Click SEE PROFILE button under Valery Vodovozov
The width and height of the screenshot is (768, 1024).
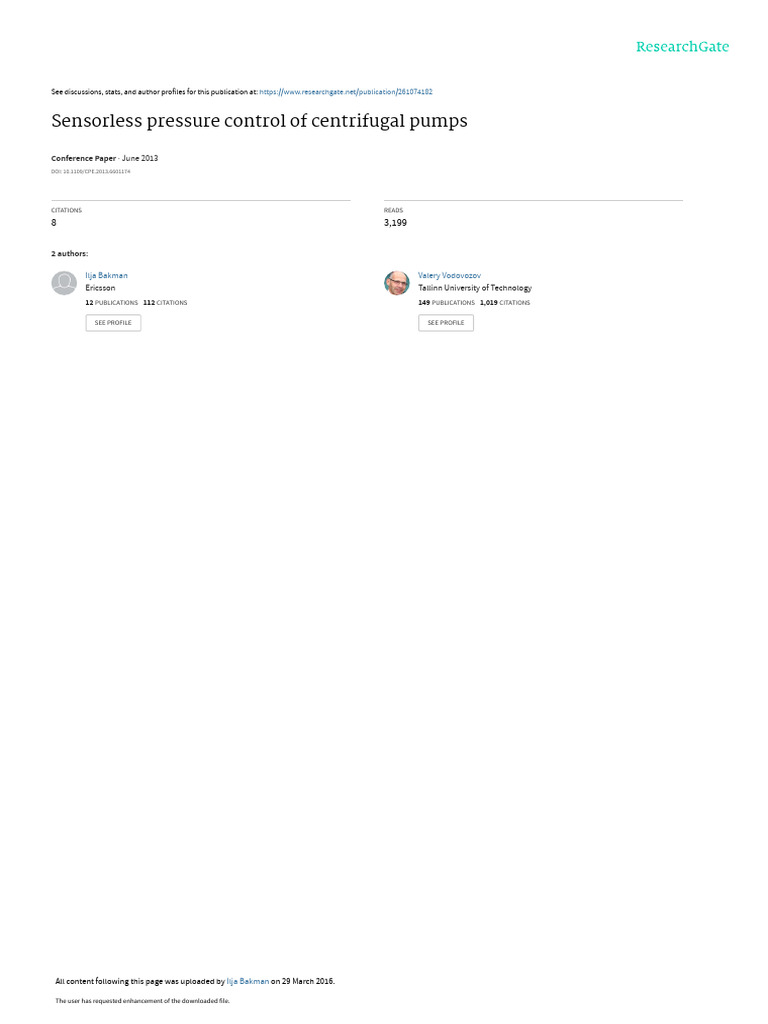click(446, 323)
